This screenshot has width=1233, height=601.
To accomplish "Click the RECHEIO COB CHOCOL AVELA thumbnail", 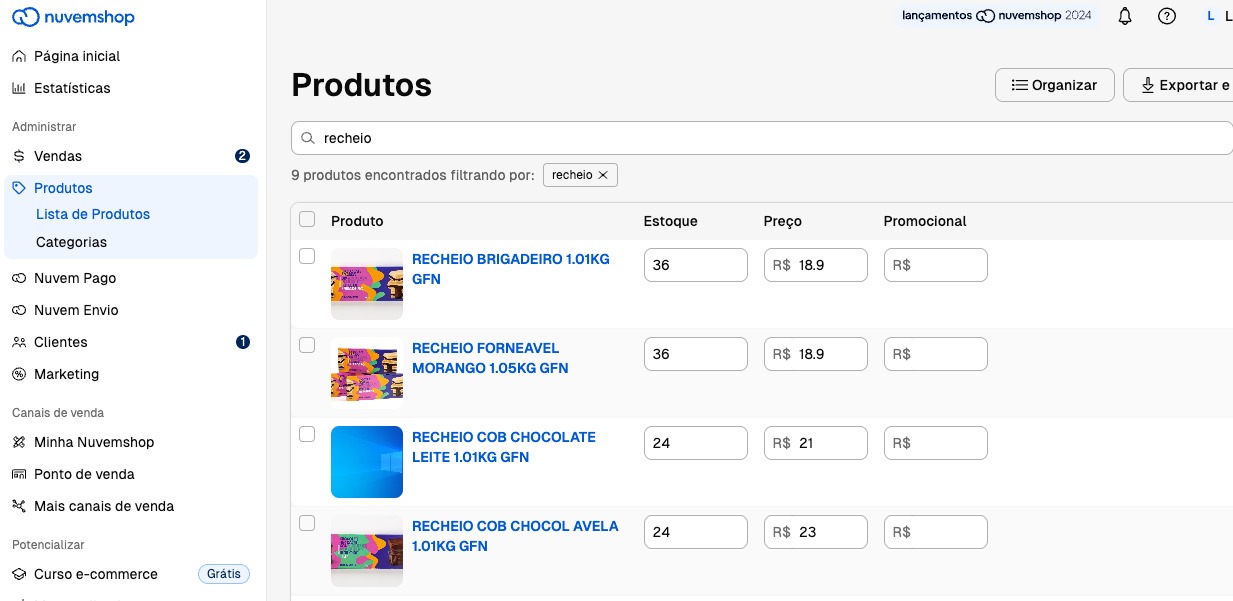I will [x=367, y=551].
